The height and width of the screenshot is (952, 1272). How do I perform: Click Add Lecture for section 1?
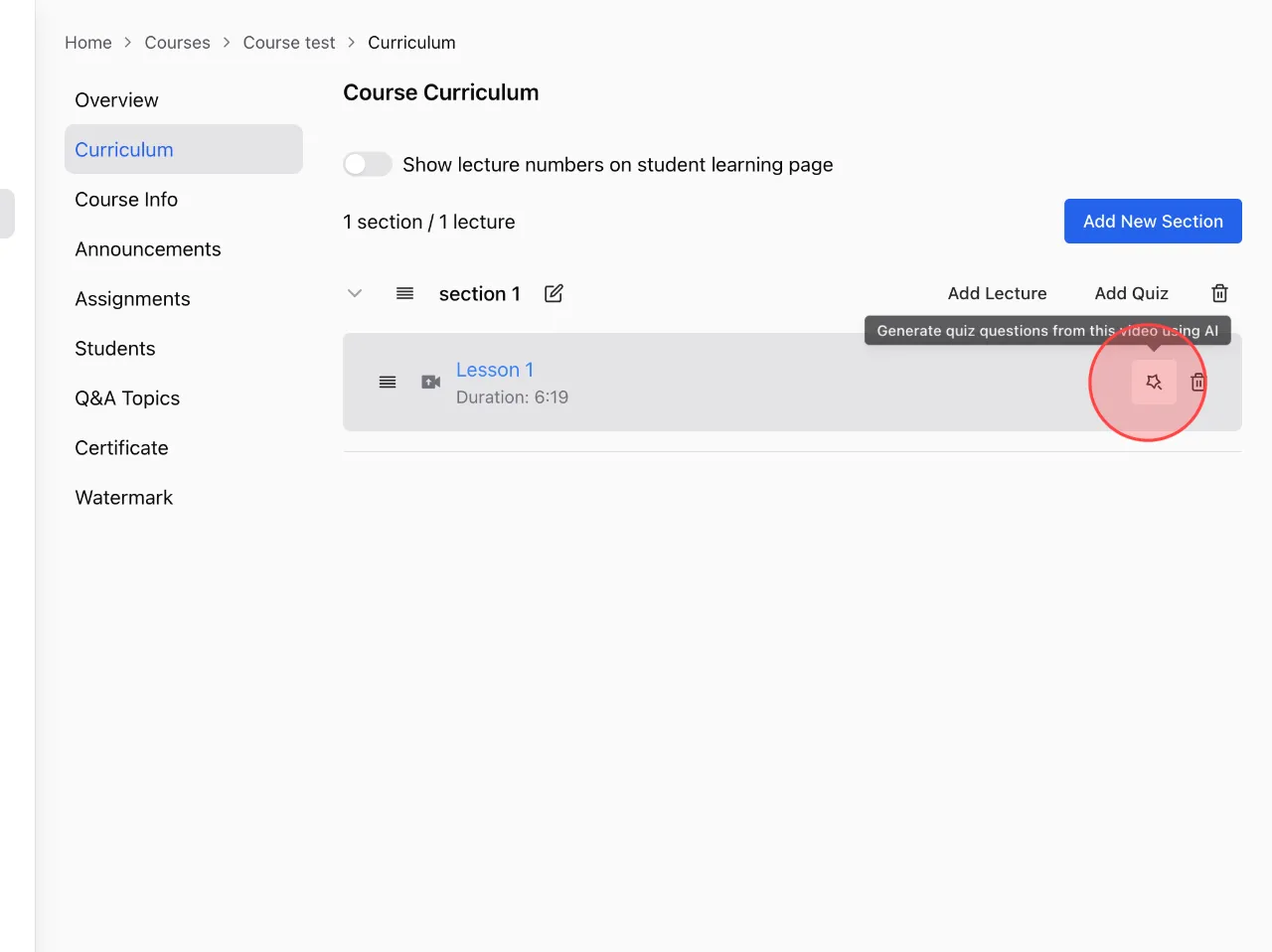[x=997, y=293]
